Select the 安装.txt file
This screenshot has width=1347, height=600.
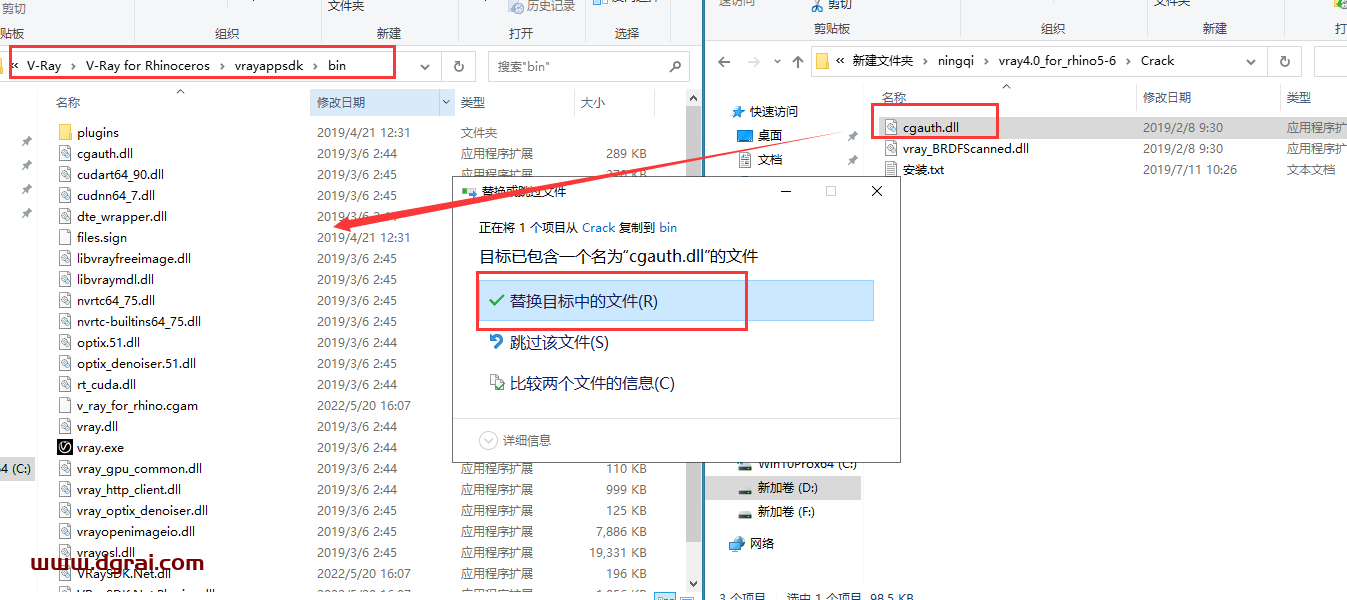[923, 170]
